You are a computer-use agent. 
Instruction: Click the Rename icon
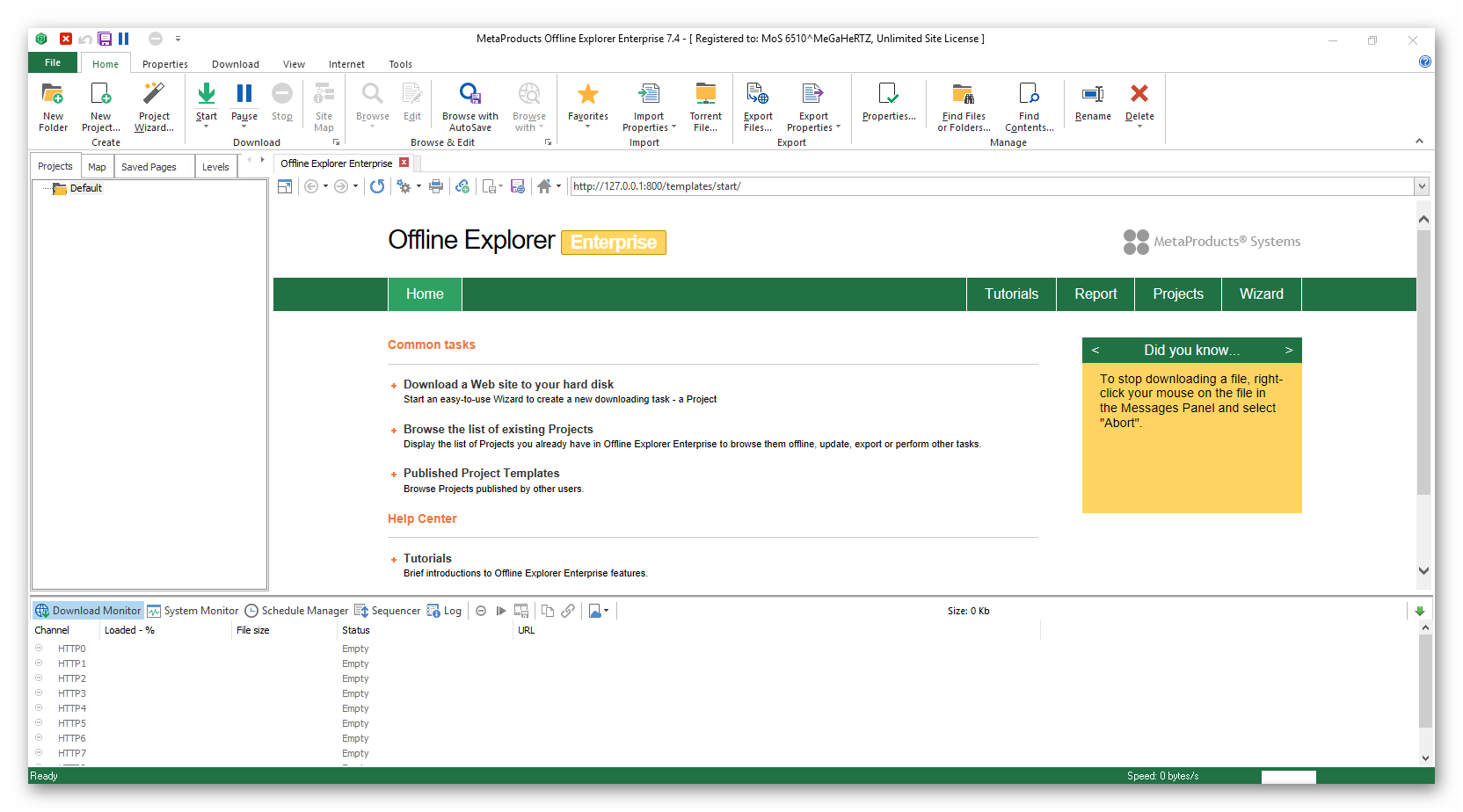tap(1093, 93)
